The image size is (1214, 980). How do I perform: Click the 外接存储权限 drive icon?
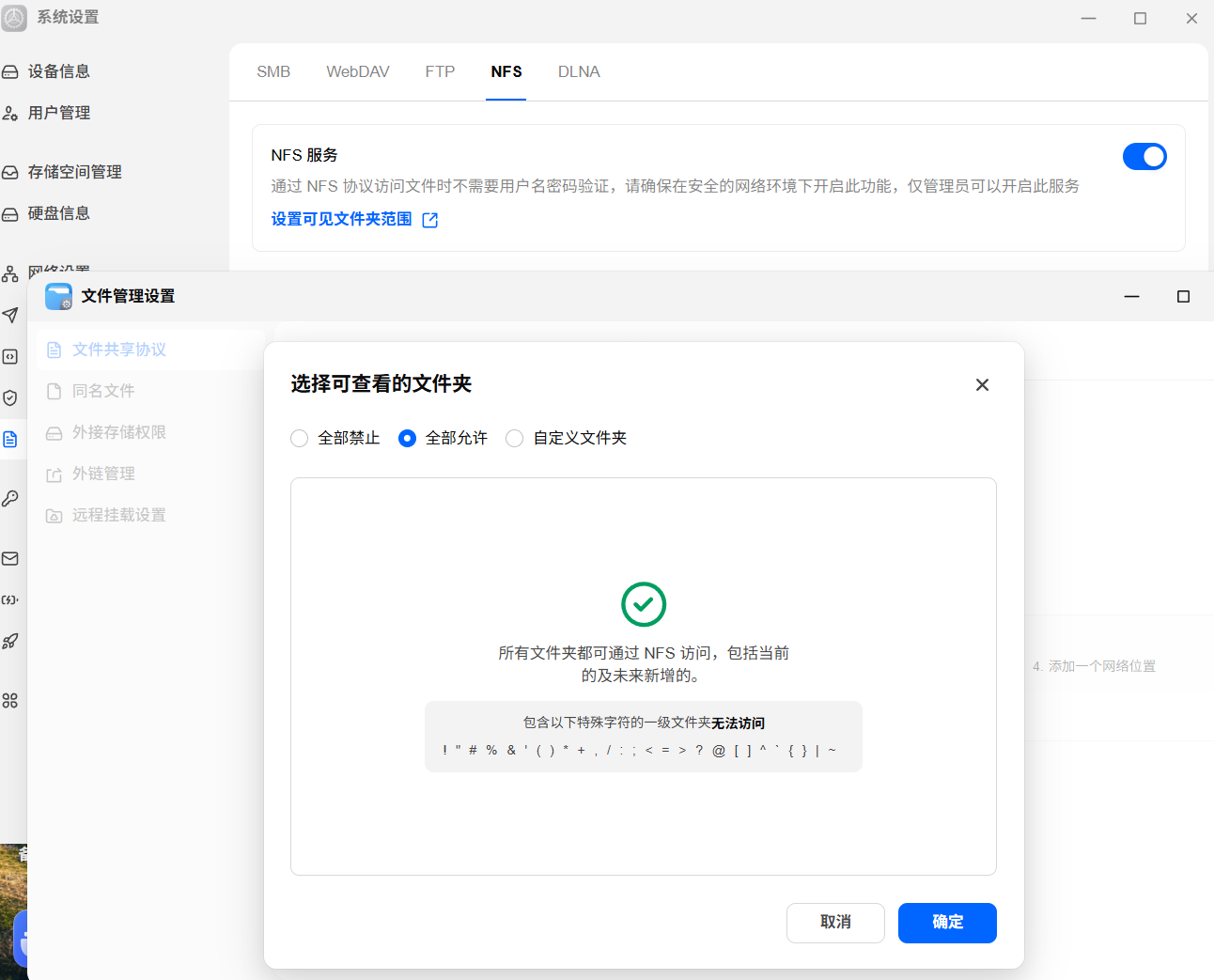pyautogui.click(x=54, y=433)
